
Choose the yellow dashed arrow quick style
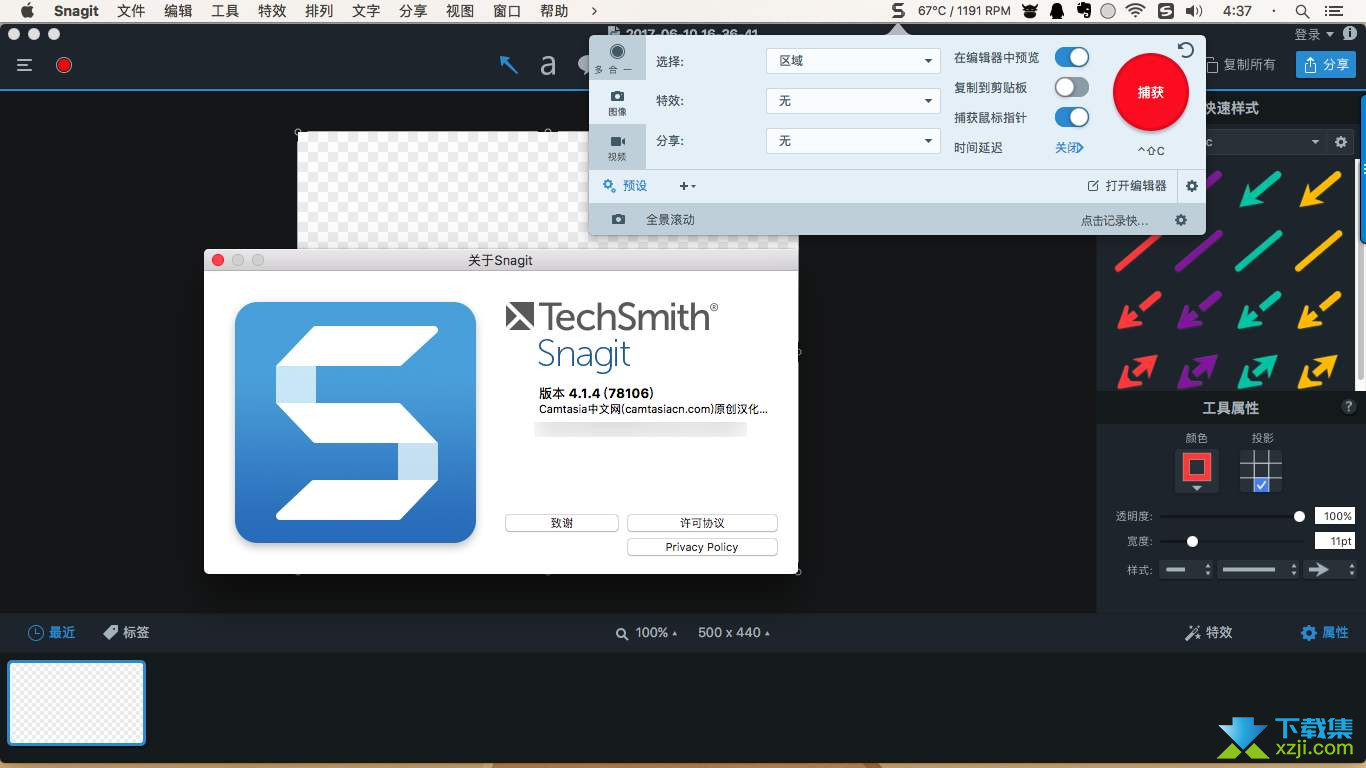1319,310
